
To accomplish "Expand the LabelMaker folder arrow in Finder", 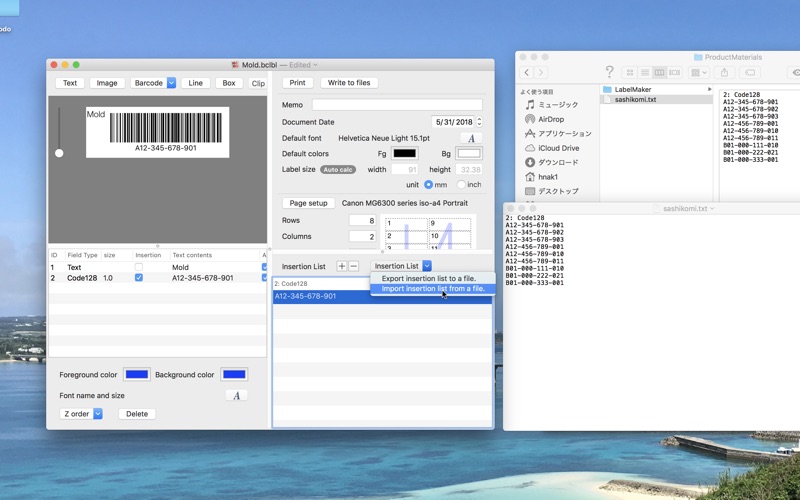I will tap(709, 89).
